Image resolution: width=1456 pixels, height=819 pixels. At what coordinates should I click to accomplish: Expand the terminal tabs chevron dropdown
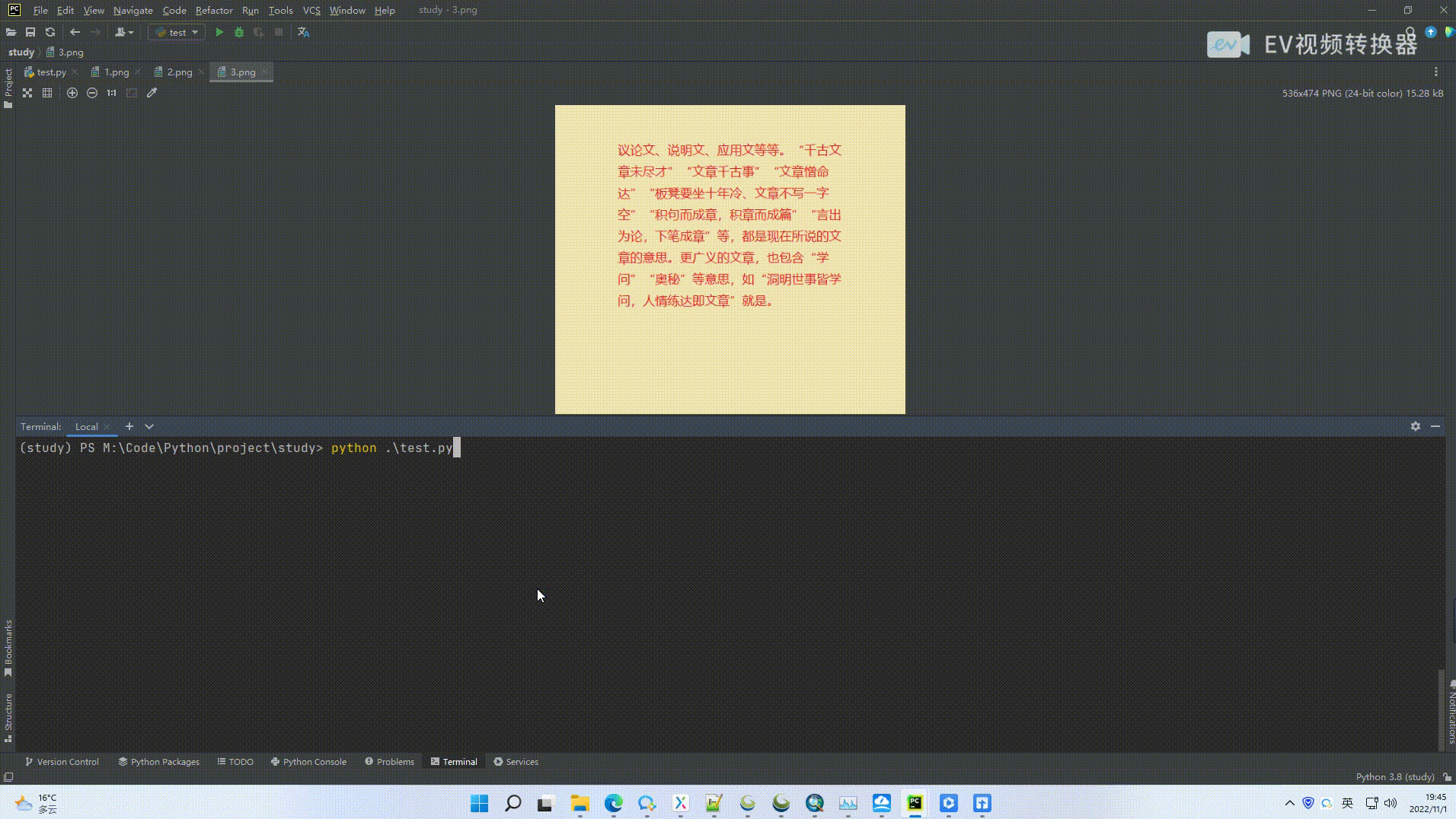click(x=149, y=426)
